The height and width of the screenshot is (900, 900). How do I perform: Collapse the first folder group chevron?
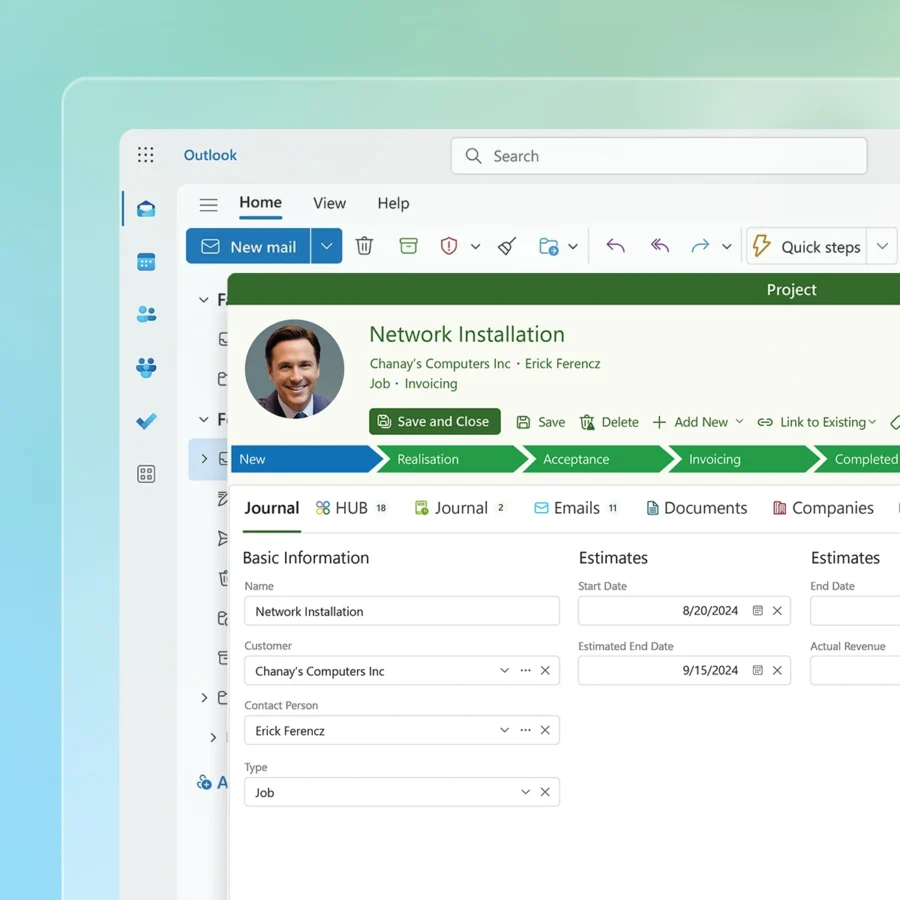pyautogui.click(x=204, y=300)
